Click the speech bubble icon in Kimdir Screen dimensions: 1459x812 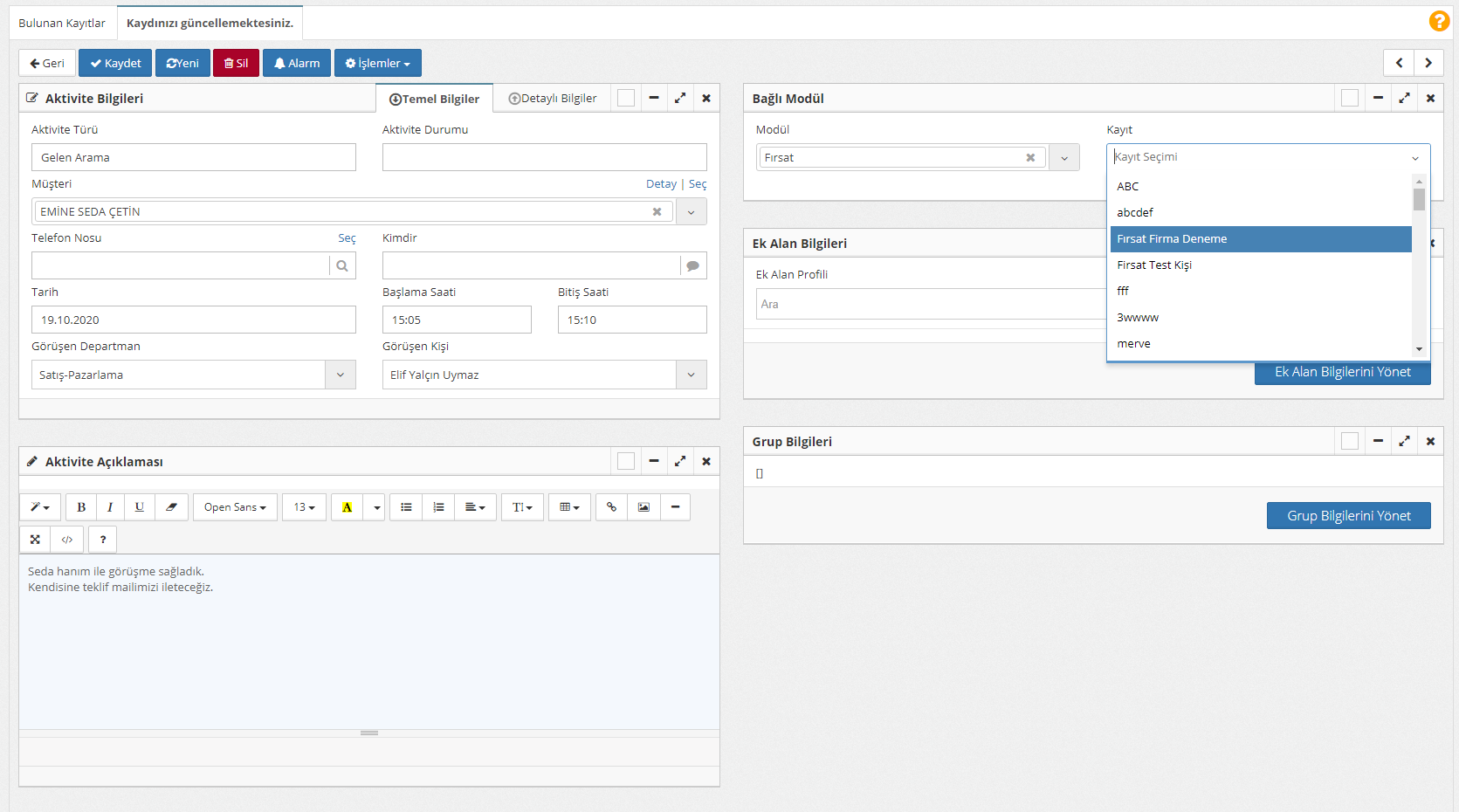pyautogui.click(x=693, y=266)
